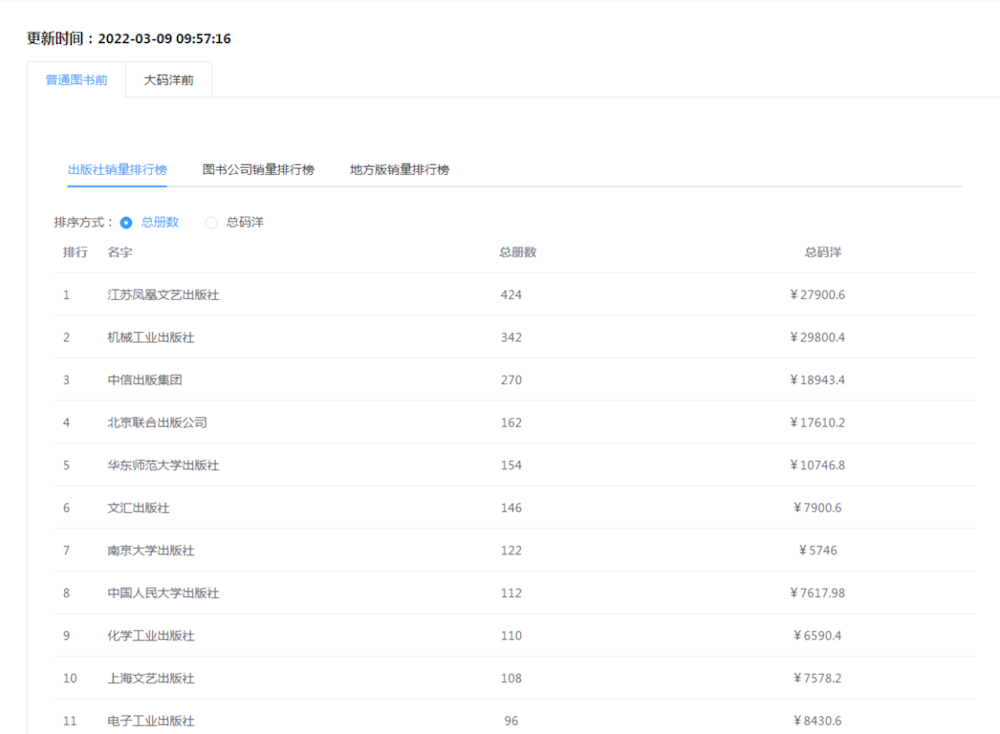The image size is (1000, 734).
Task: Click the 总册数 table column header
Action: click(518, 252)
